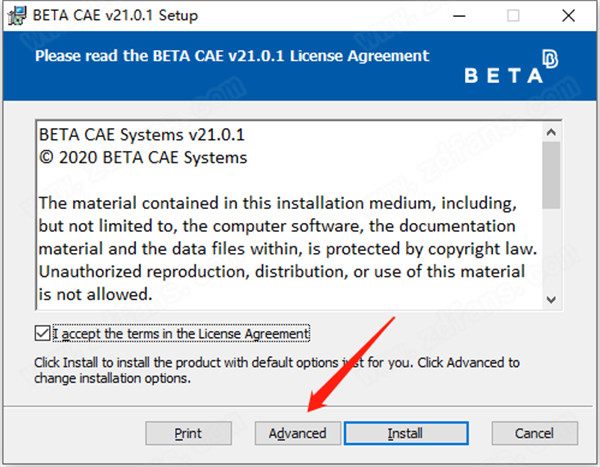This screenshot has height=467, width=600.
Task: Click the 'Please read the BETA CAE' banner heading
Action: [x=232, y=56]
